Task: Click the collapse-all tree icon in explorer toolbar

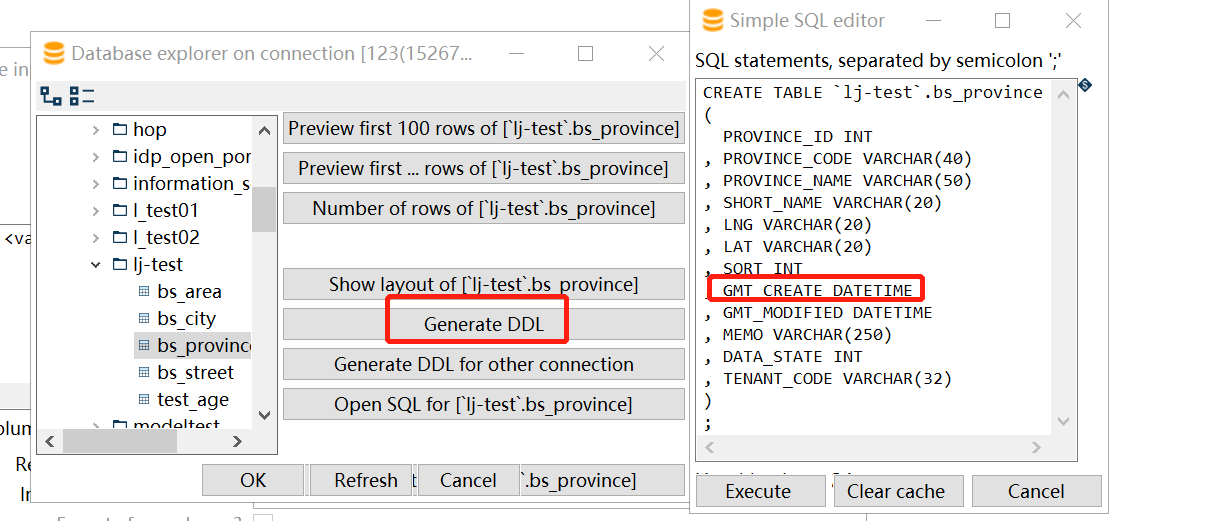Action: [x=82, y=96]
